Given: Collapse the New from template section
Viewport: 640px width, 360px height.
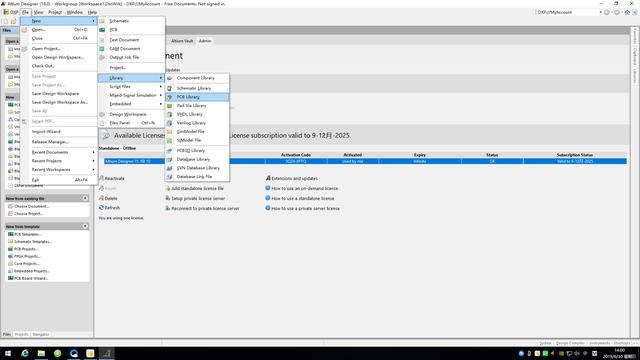Looking at the screenshot, I should point(85,226).
